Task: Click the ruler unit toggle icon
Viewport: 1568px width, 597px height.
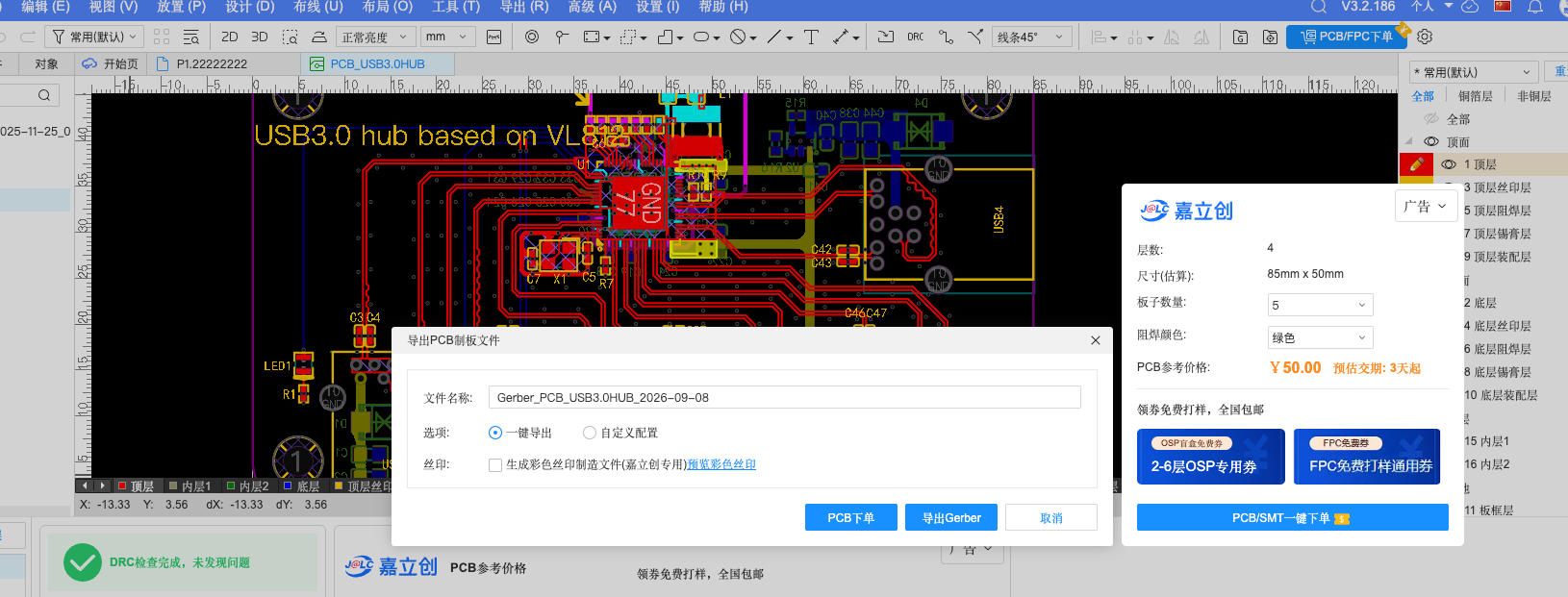Action: [x=493, y=37]
